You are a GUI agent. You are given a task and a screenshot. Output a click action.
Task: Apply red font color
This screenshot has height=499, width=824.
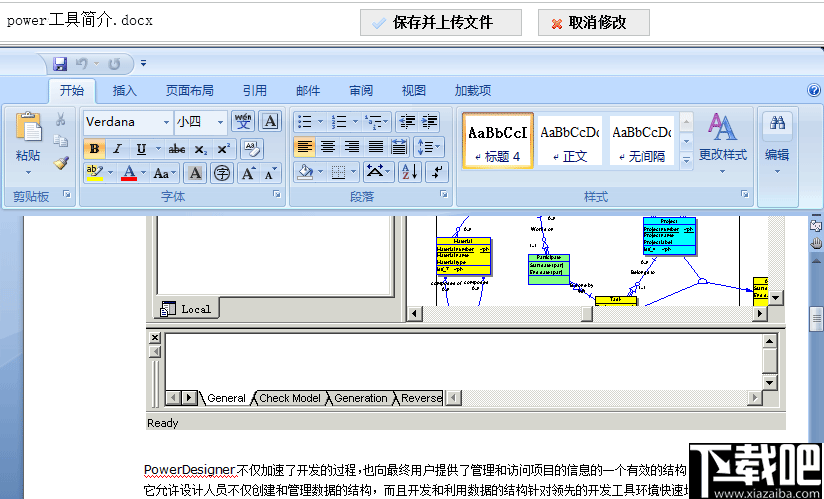(x=129, y=173)
